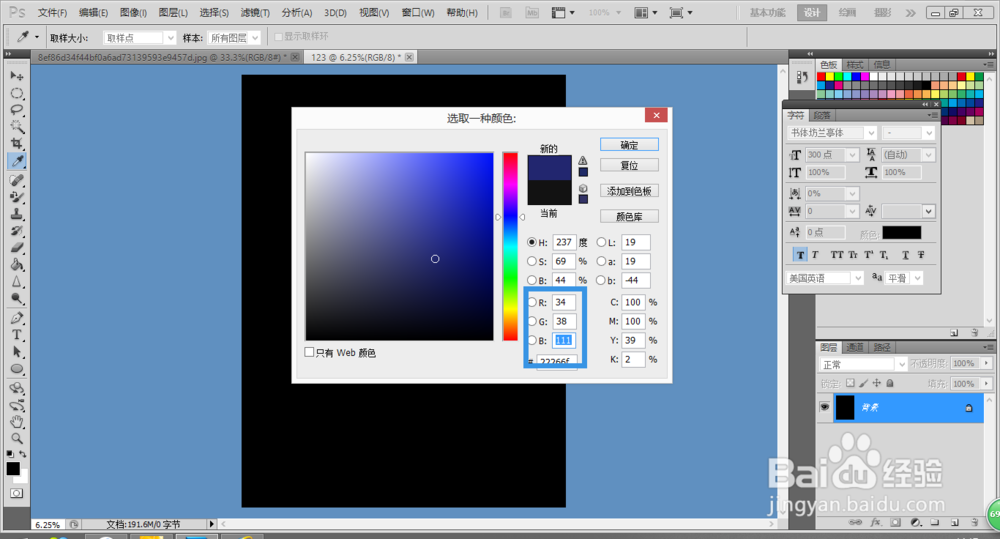Viewport: 1000px width, 539px height.
Task: Click the 颜色库 button
Action: click(x=629, y=216)
